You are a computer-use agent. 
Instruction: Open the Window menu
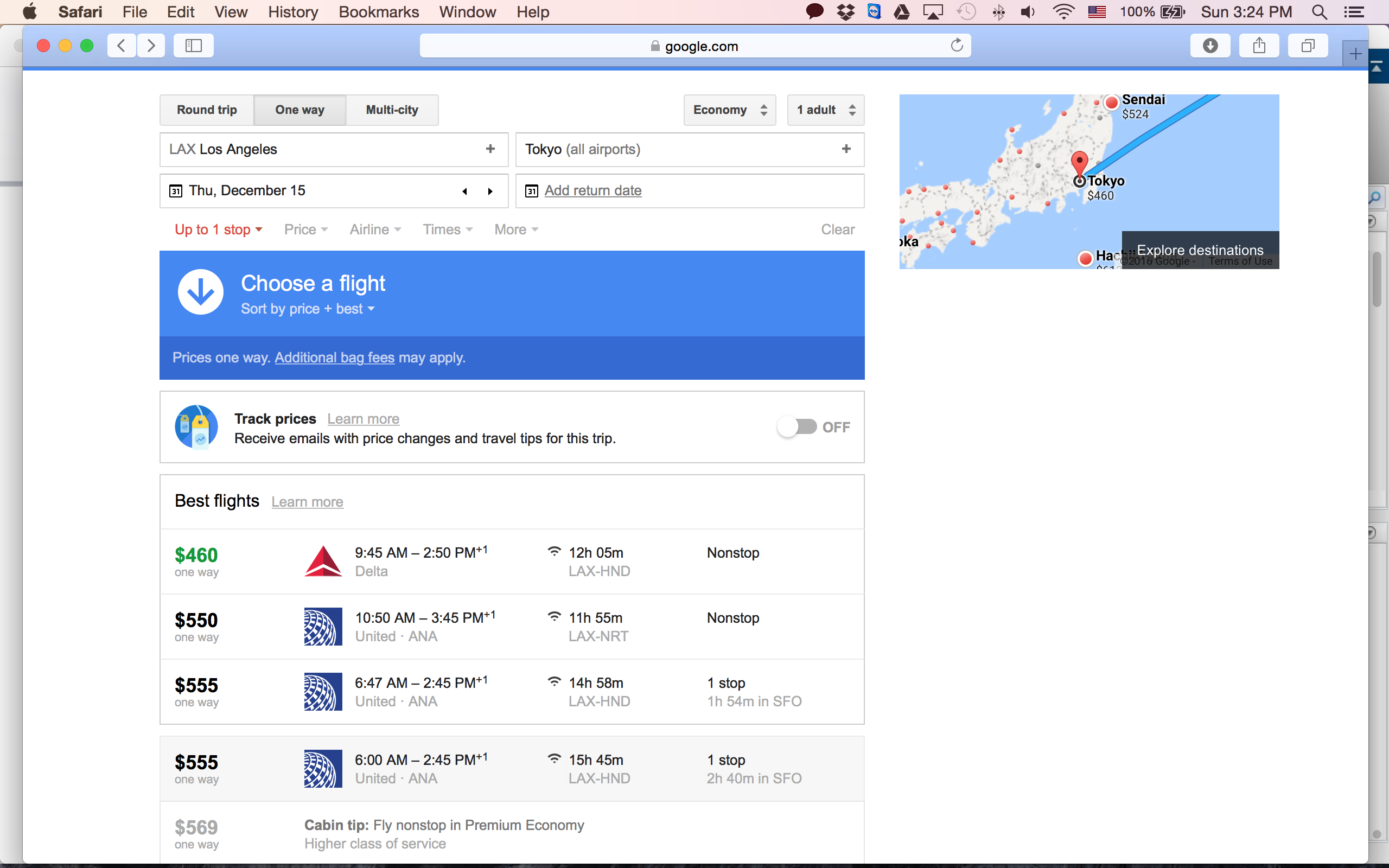pos(467,12)
